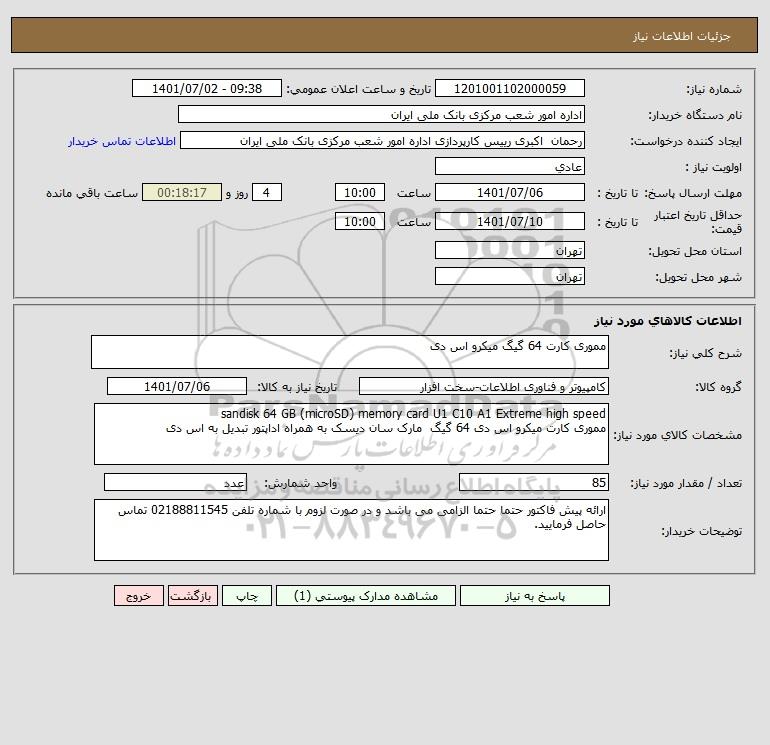The image size is (770, 745).
Task: Click the شهر محل تحویل label
Action: [699, 277]
